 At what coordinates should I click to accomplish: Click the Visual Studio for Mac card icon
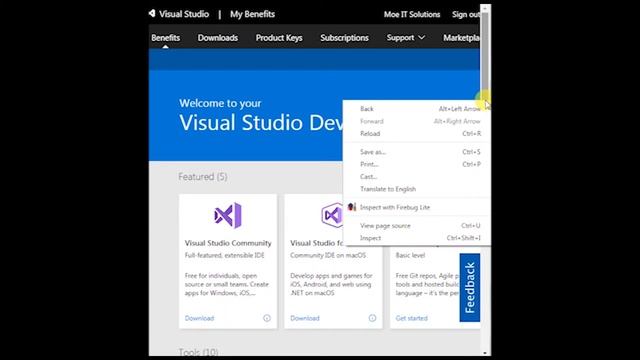pos(332,215)
